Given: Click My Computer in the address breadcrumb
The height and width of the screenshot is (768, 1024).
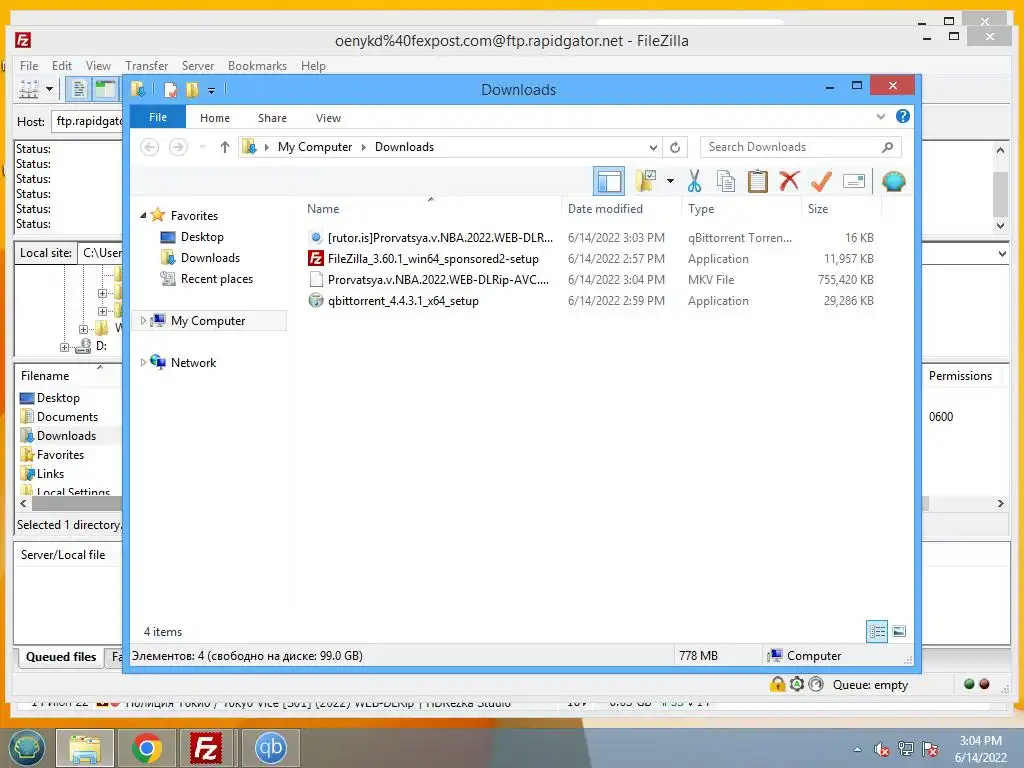Looking at the screenshot, I should (315, 147).
